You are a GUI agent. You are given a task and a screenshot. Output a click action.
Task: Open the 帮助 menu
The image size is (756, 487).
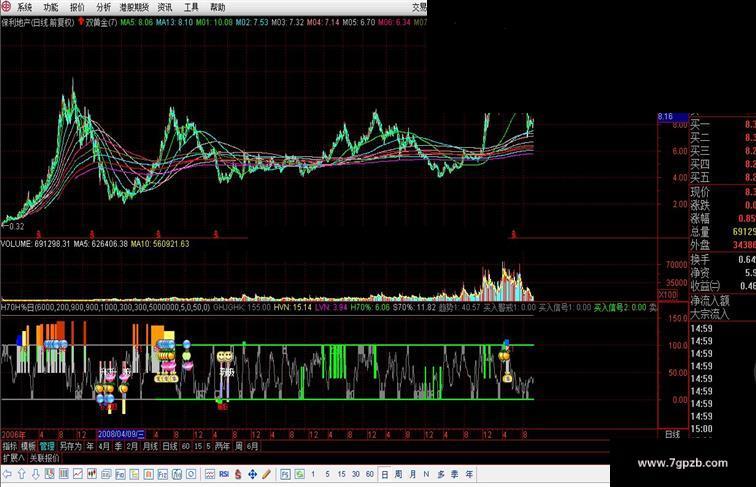click(217, 7)
